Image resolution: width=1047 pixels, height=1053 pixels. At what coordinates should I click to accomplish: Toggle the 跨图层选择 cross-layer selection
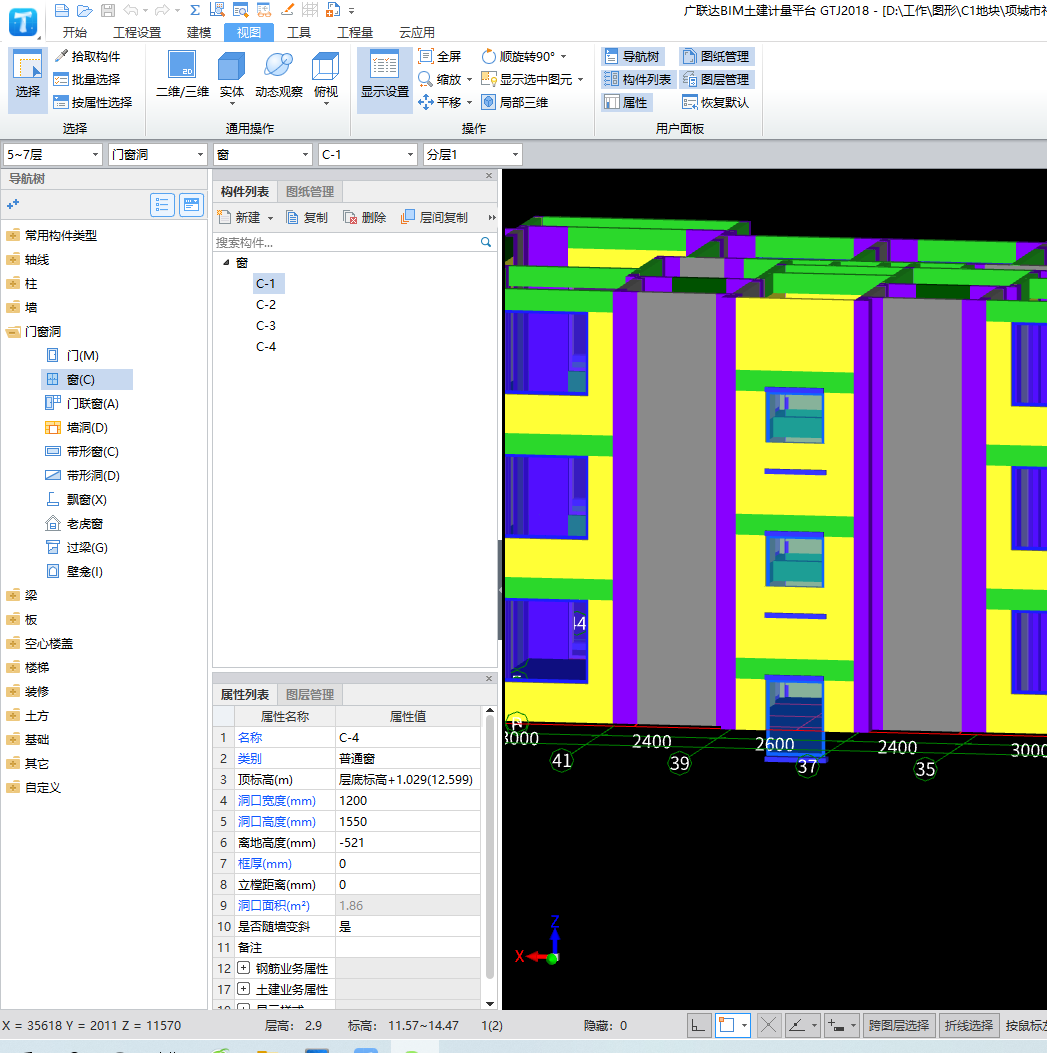pos(898,1025)
